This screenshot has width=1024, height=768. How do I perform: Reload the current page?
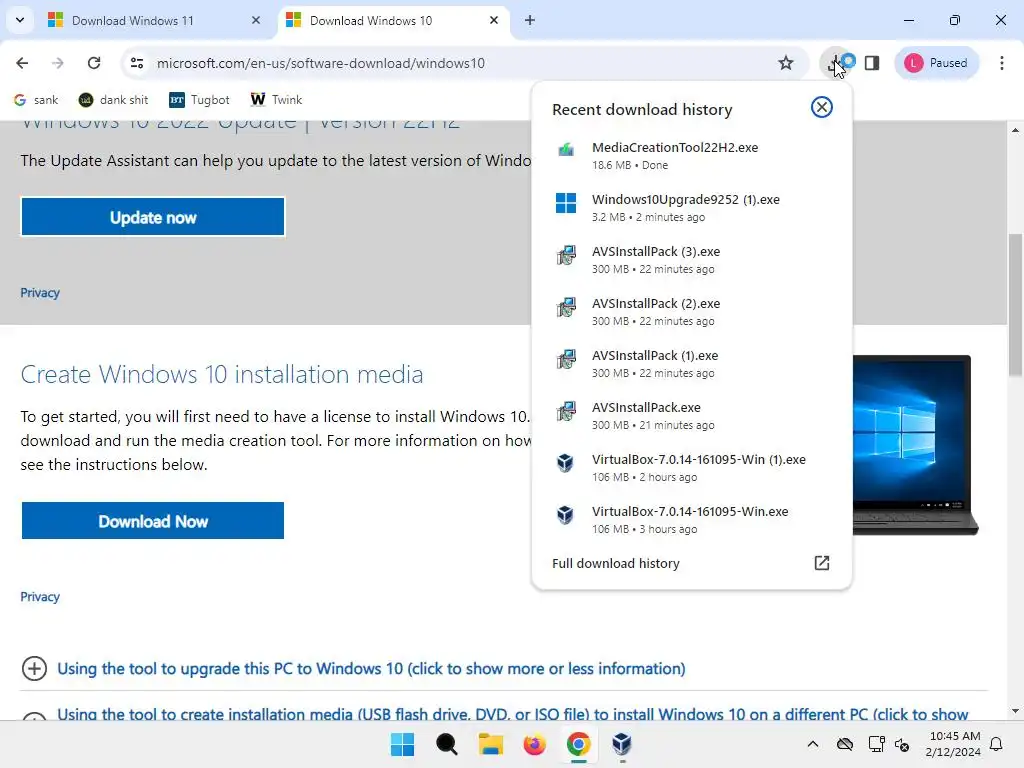pyautogui.click(x=94, y=63)
